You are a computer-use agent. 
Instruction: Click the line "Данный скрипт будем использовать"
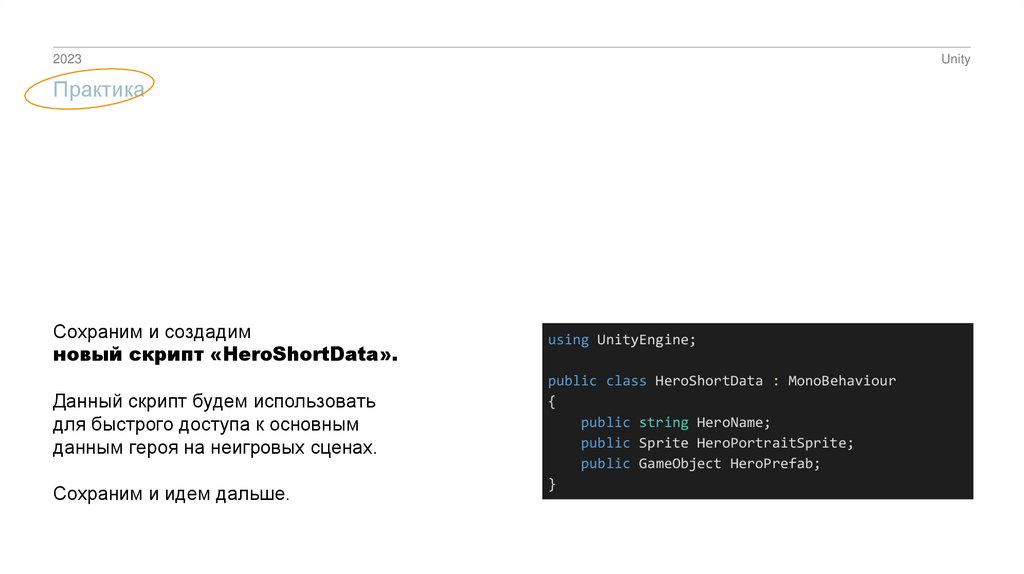tap(214, 402)
